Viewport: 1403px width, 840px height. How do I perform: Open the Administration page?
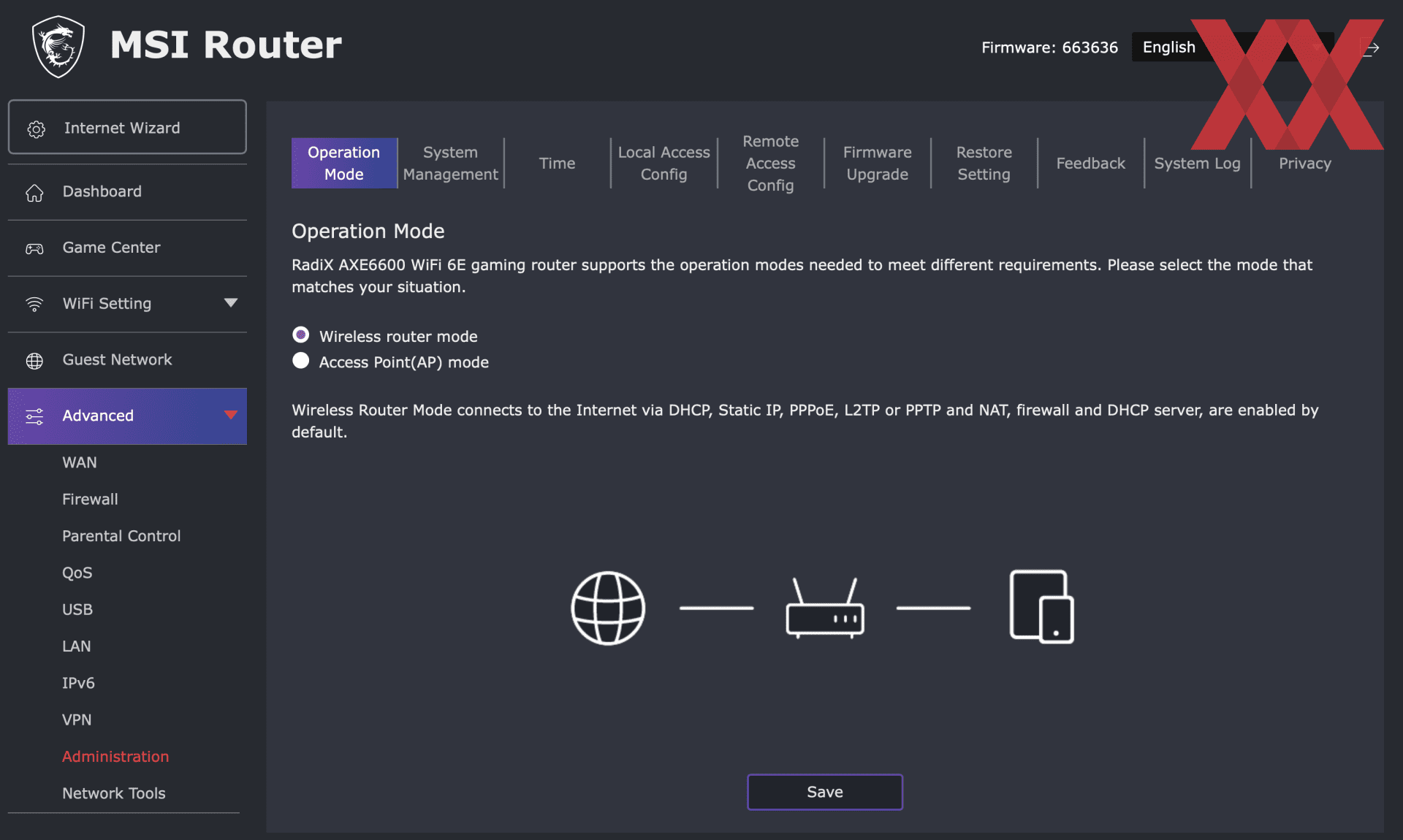[x=115, y=757]
